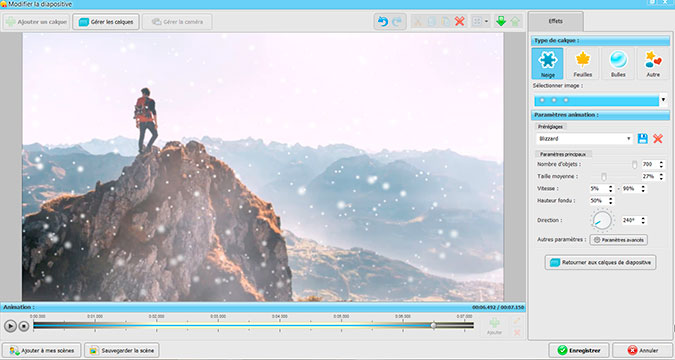Click the timeline playhead marker
The width and height of the screenshot is (675, 360).
click(x=433, y=326)
